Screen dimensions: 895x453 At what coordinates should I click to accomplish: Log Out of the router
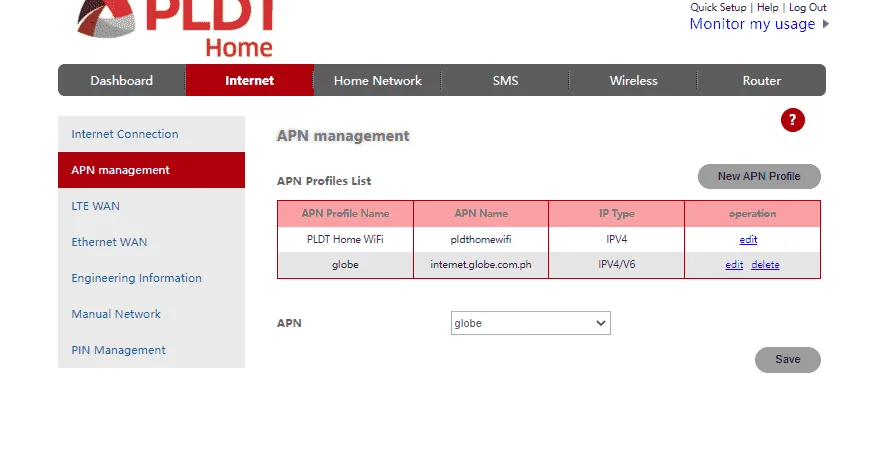[808, 7]
